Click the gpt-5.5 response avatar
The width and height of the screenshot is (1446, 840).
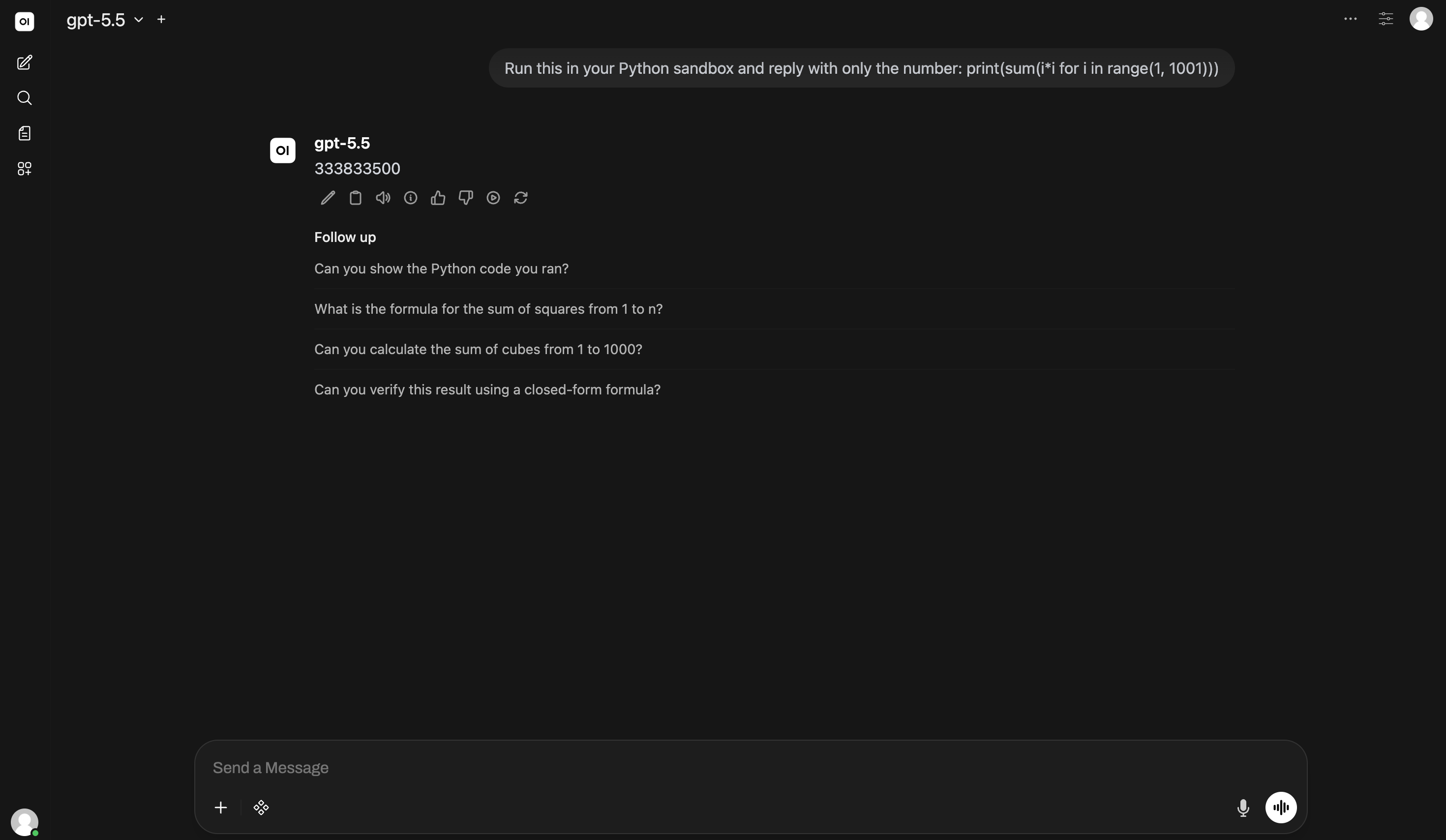click(282, 150)
